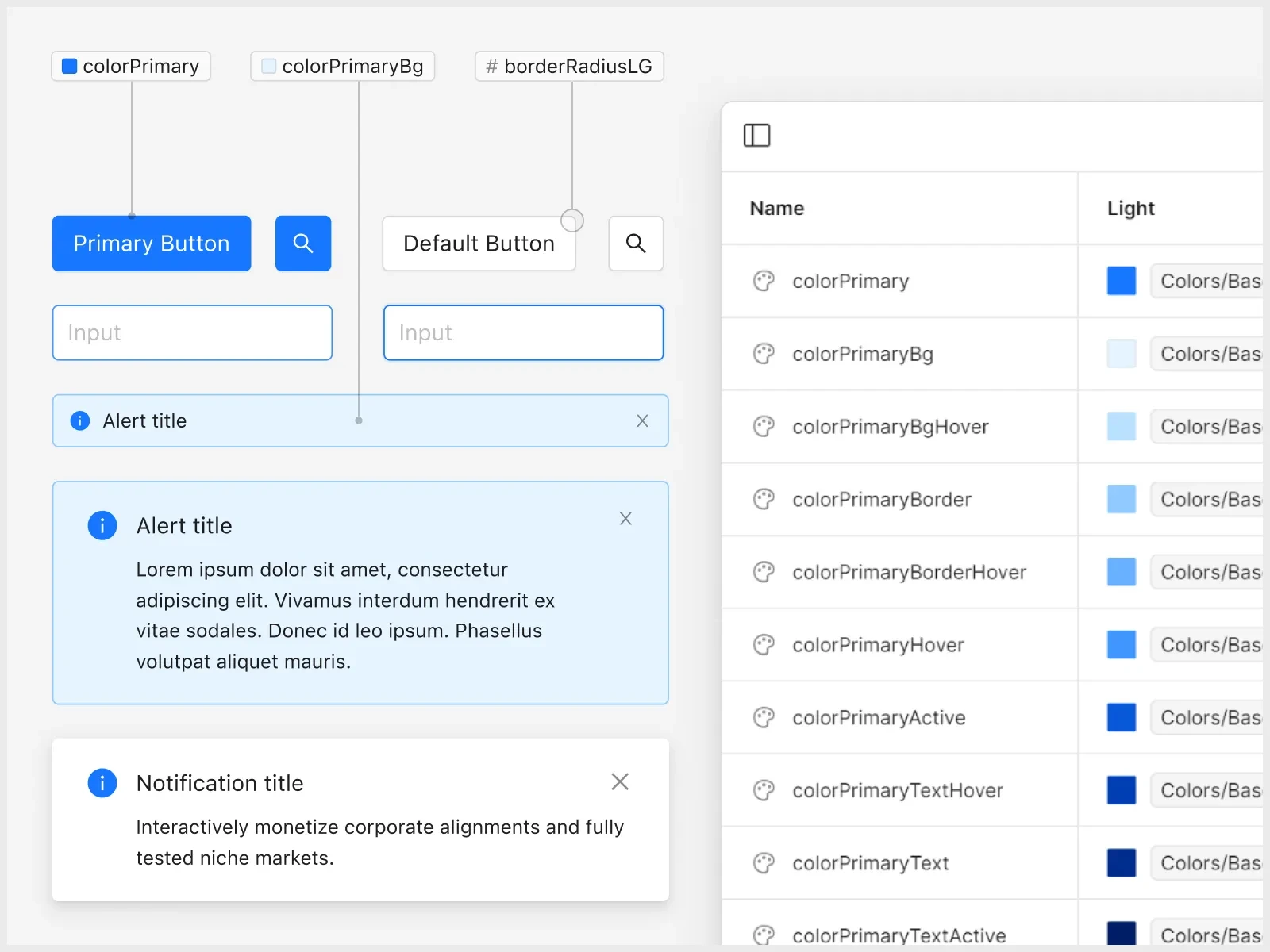
Task: Click the palette icon beside colorPrimaryBgHover
Action: pos(764,426)
